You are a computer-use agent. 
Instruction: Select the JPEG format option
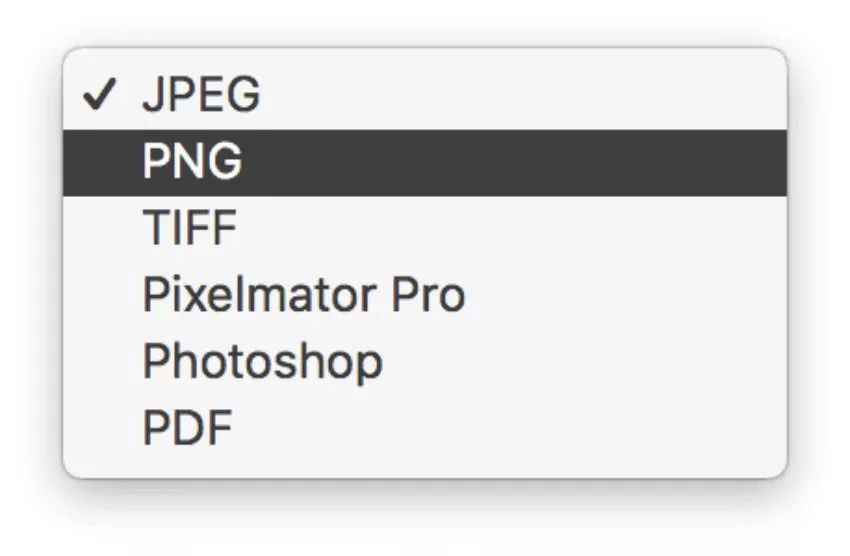[x=425, y=95]
